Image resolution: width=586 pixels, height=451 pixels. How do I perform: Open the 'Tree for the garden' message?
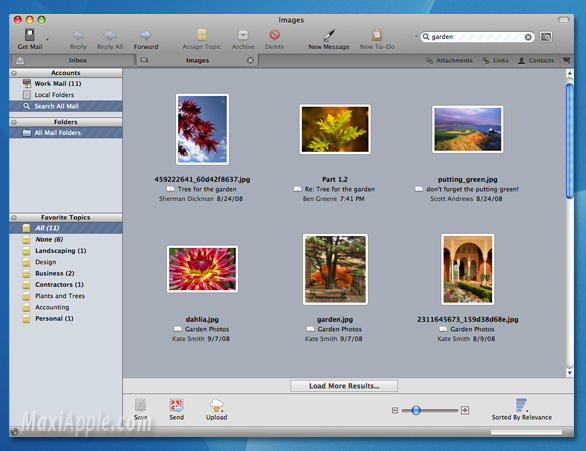point(207,189)
